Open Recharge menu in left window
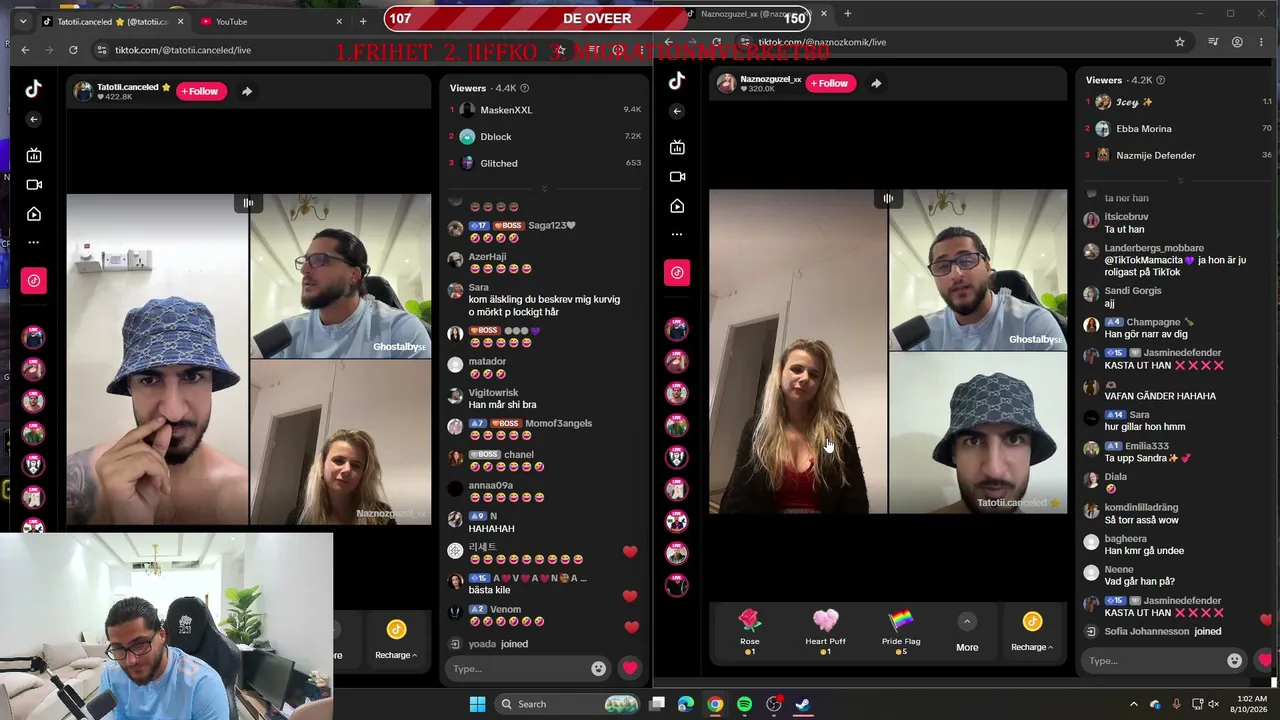 click(x=396, y=639)
